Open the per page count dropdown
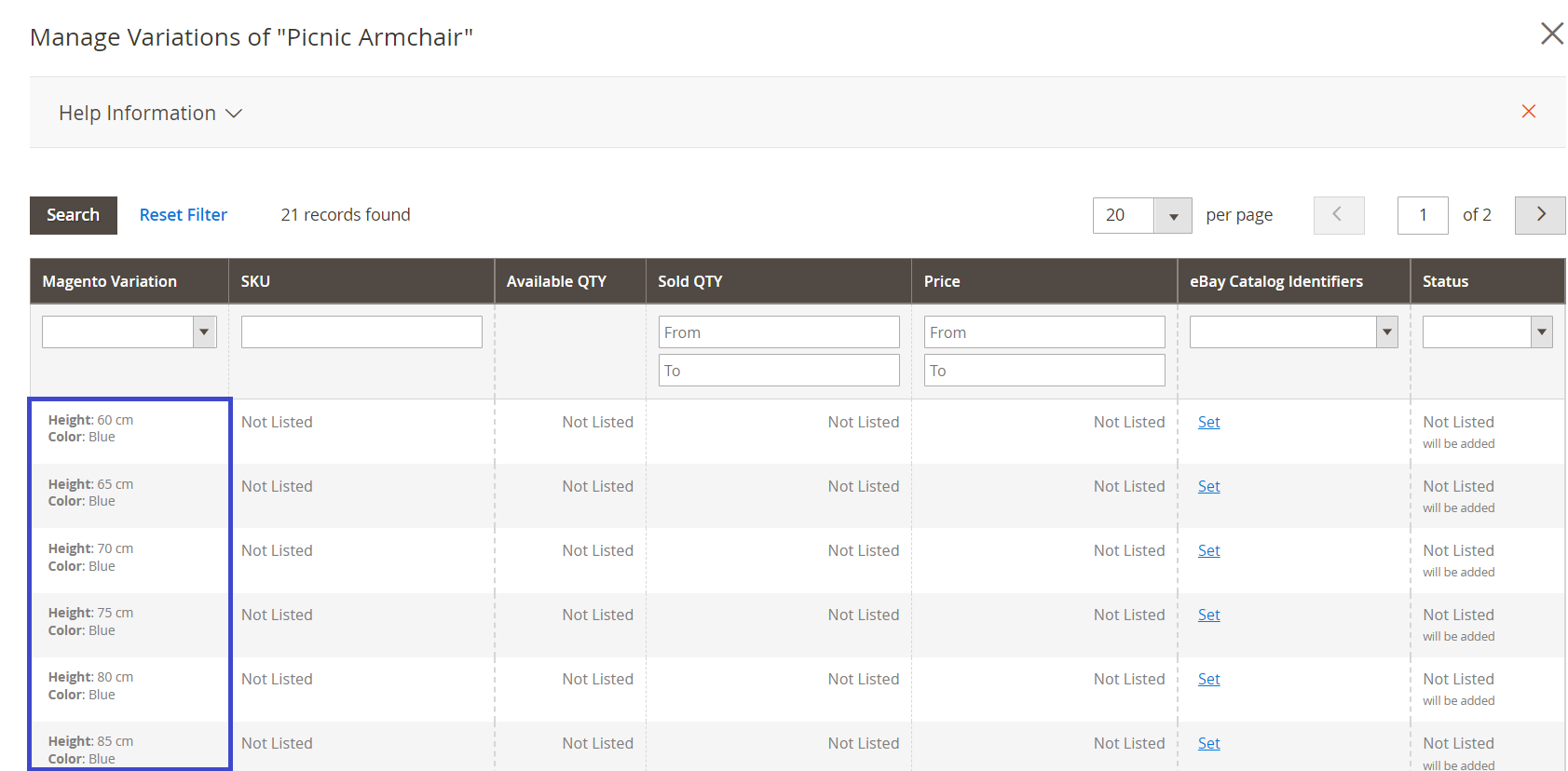The width and height of the screenshot is (1568, 771). pyautogui.click(x=1172, y=216)
